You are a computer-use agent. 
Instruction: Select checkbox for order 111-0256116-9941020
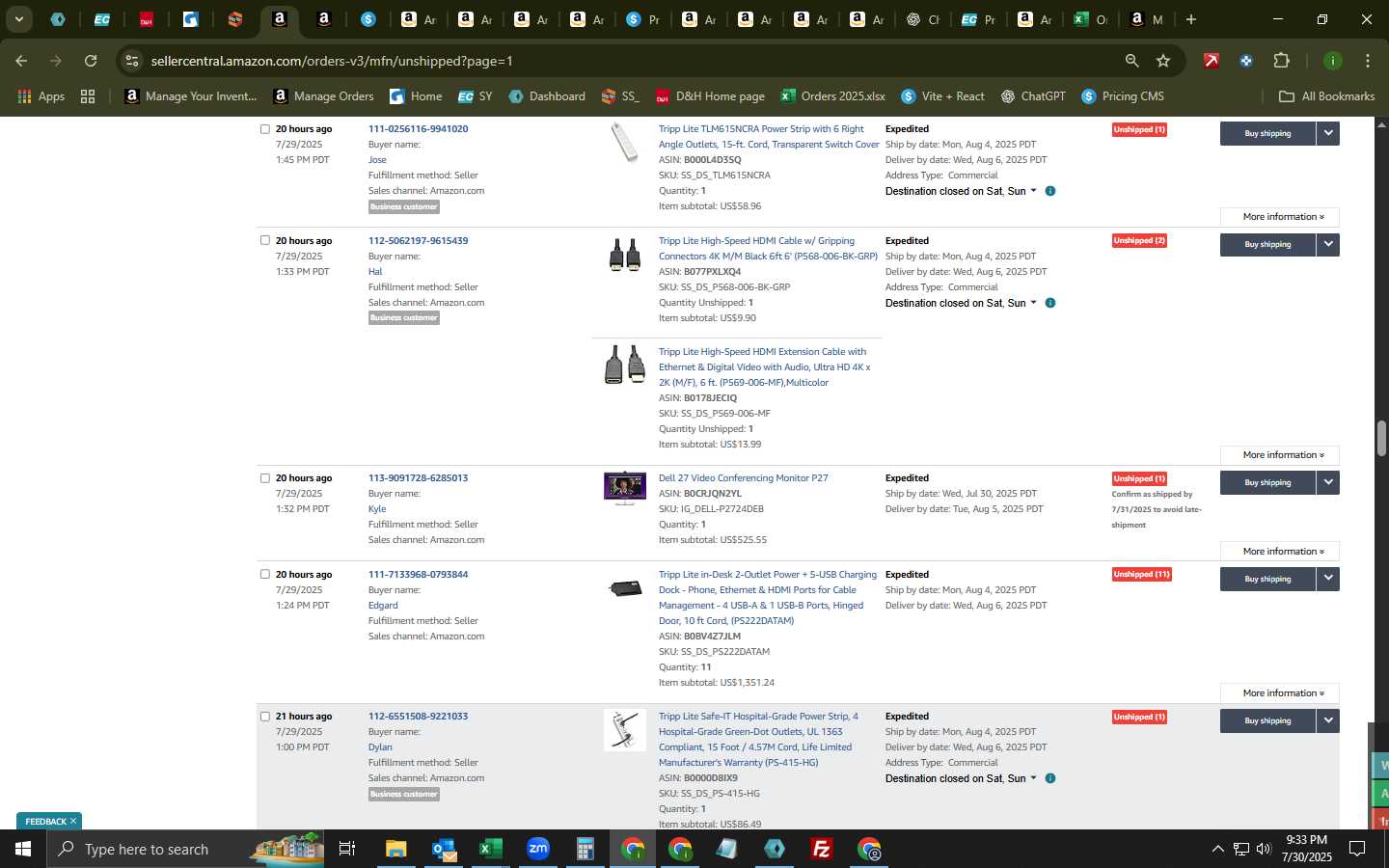pos(265,129)
